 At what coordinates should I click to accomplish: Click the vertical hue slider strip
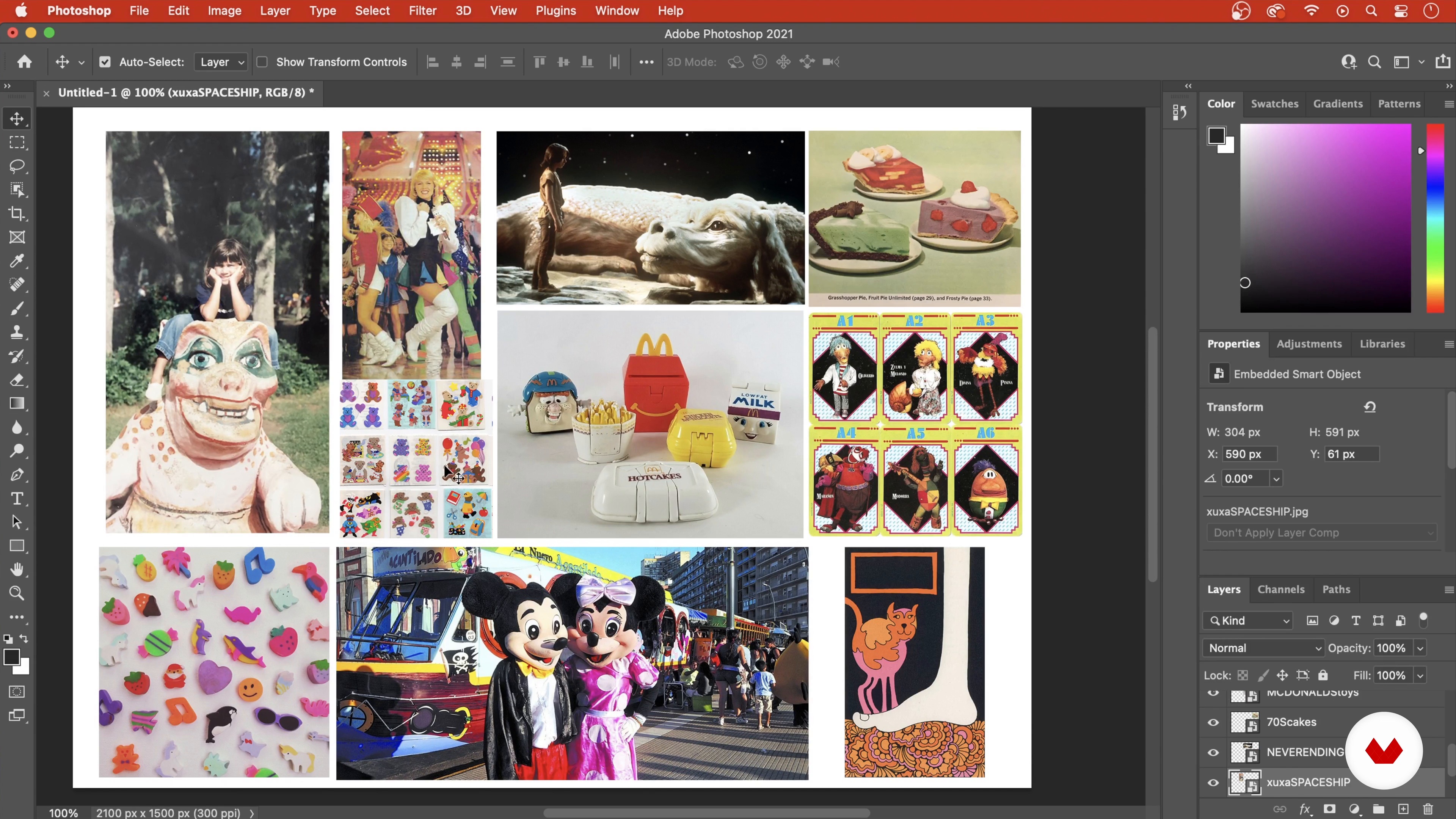tap(1434, 218)
